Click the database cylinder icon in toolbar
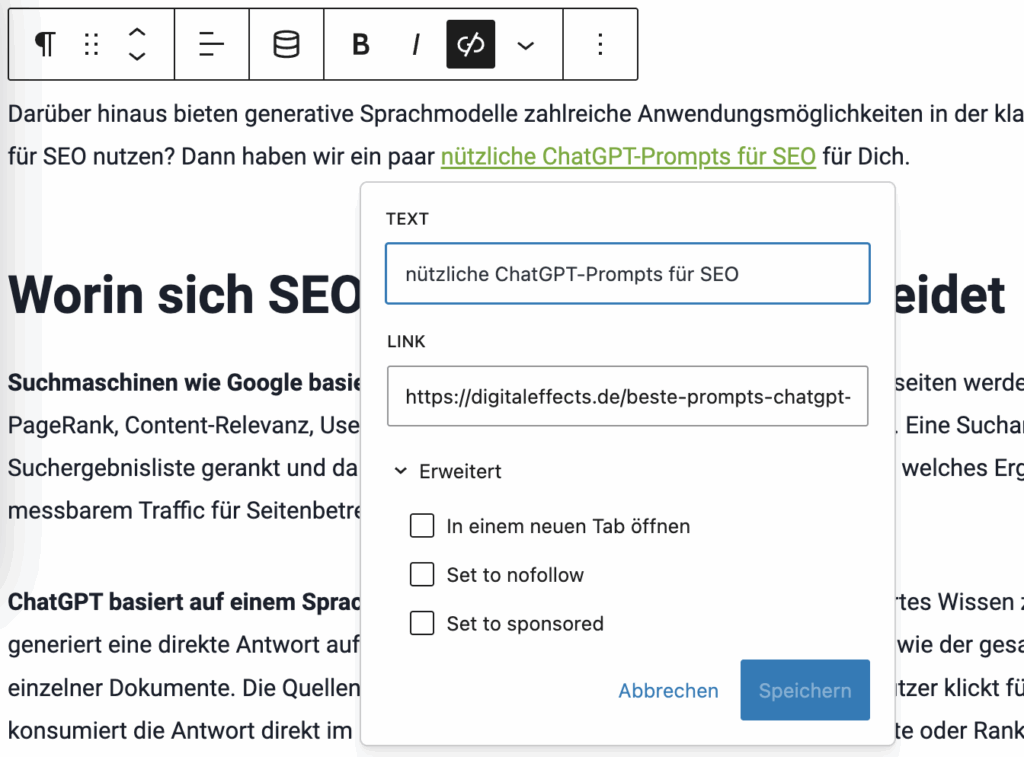 point(286,44)
